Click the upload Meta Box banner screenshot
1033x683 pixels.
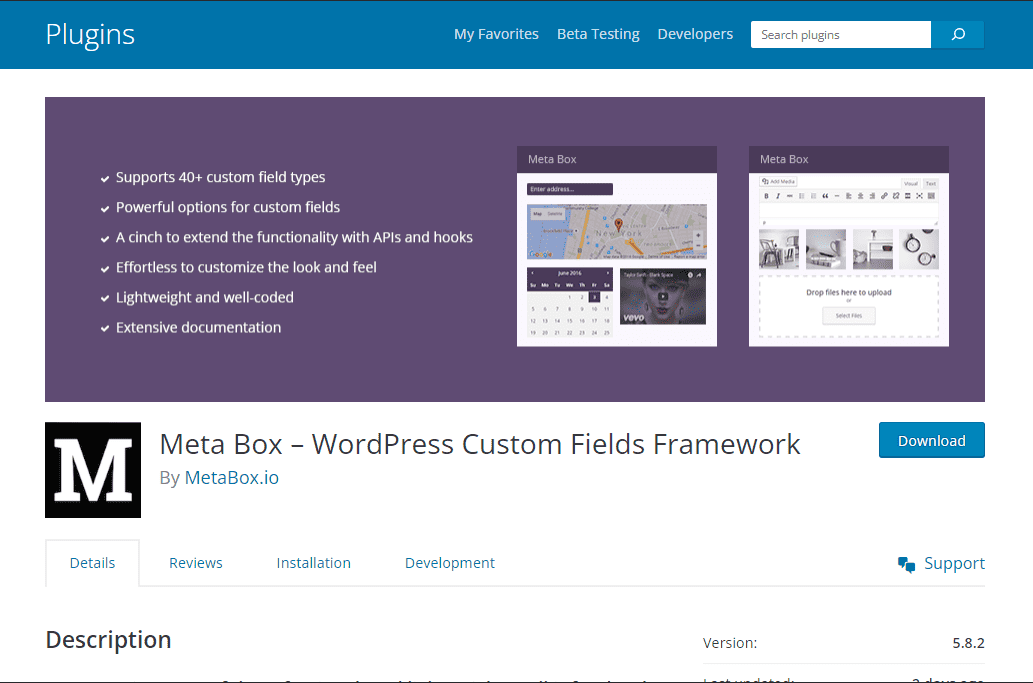pyautogui.click(x=849, y=246)
